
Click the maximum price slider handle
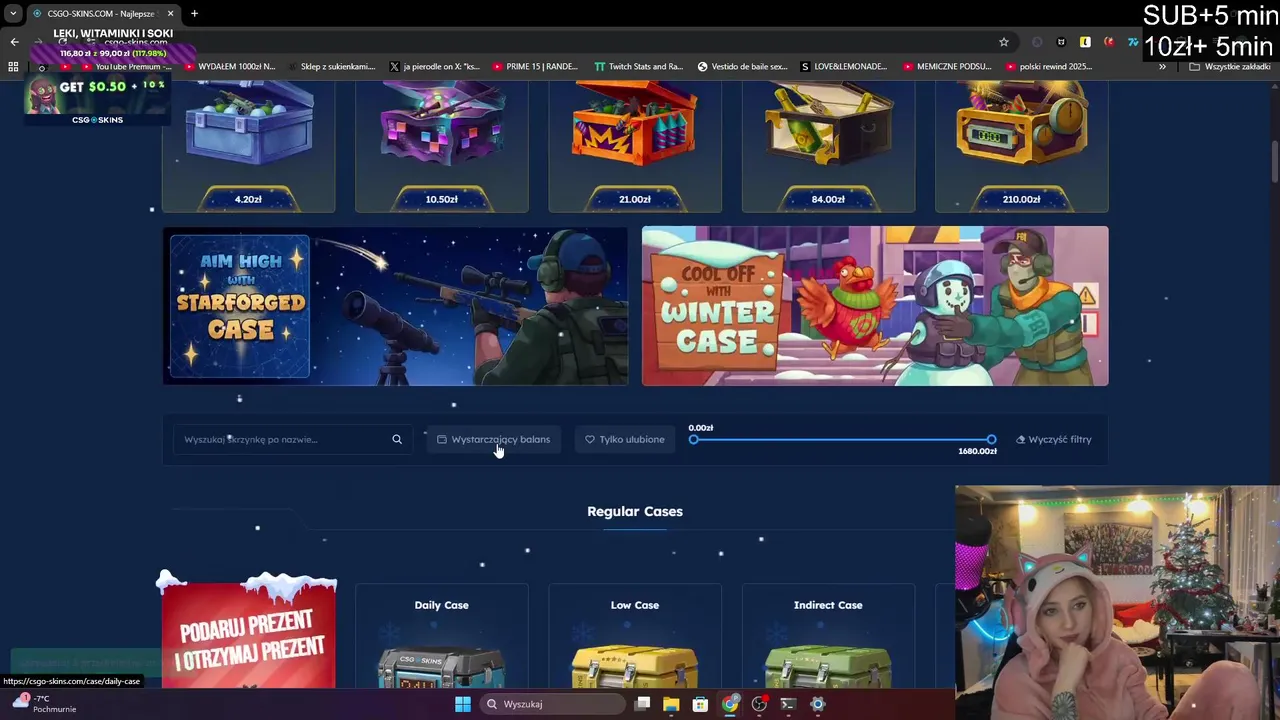click(991, 439)
